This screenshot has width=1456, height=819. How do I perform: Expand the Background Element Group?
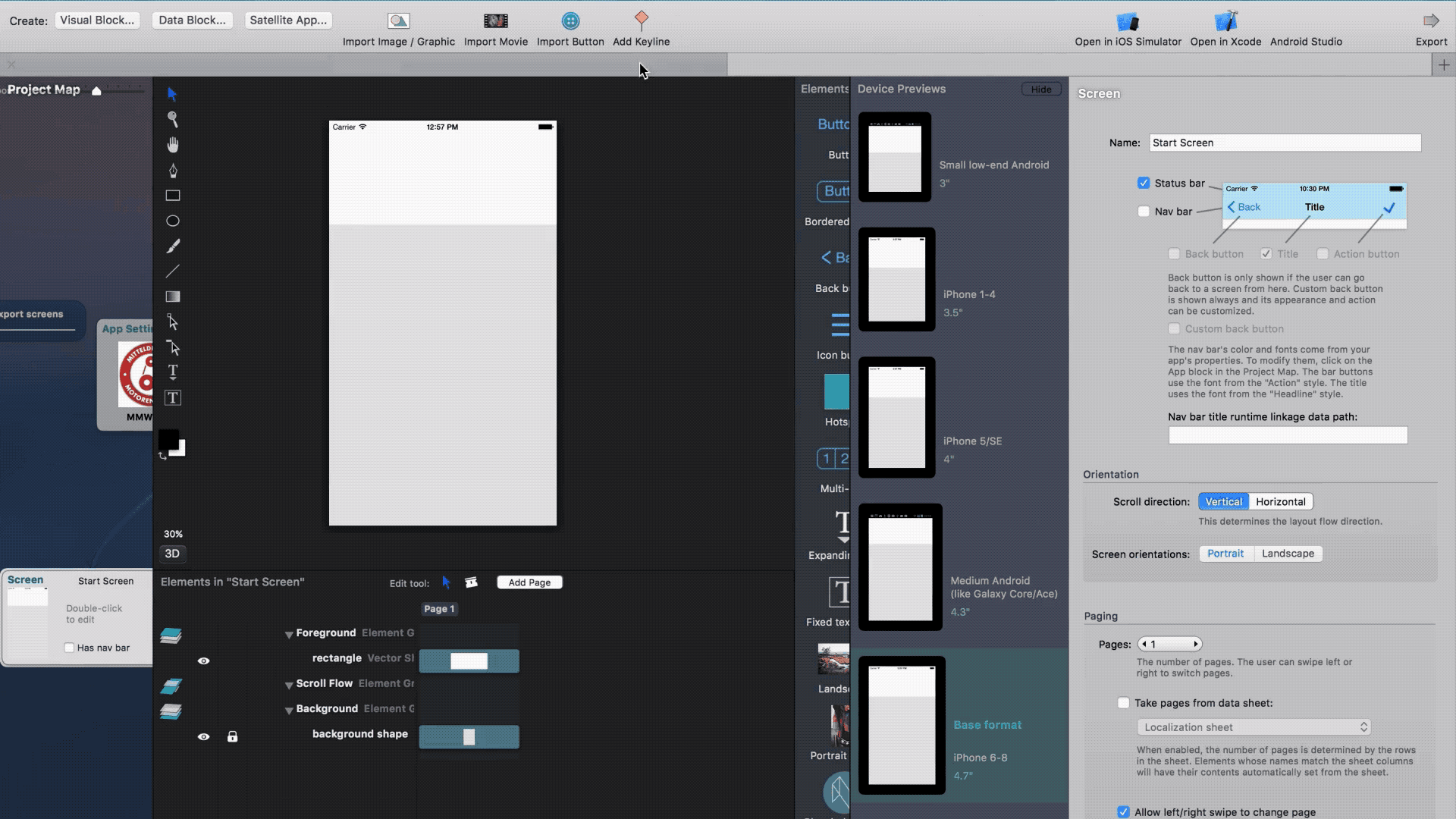[x=288, y=708]
